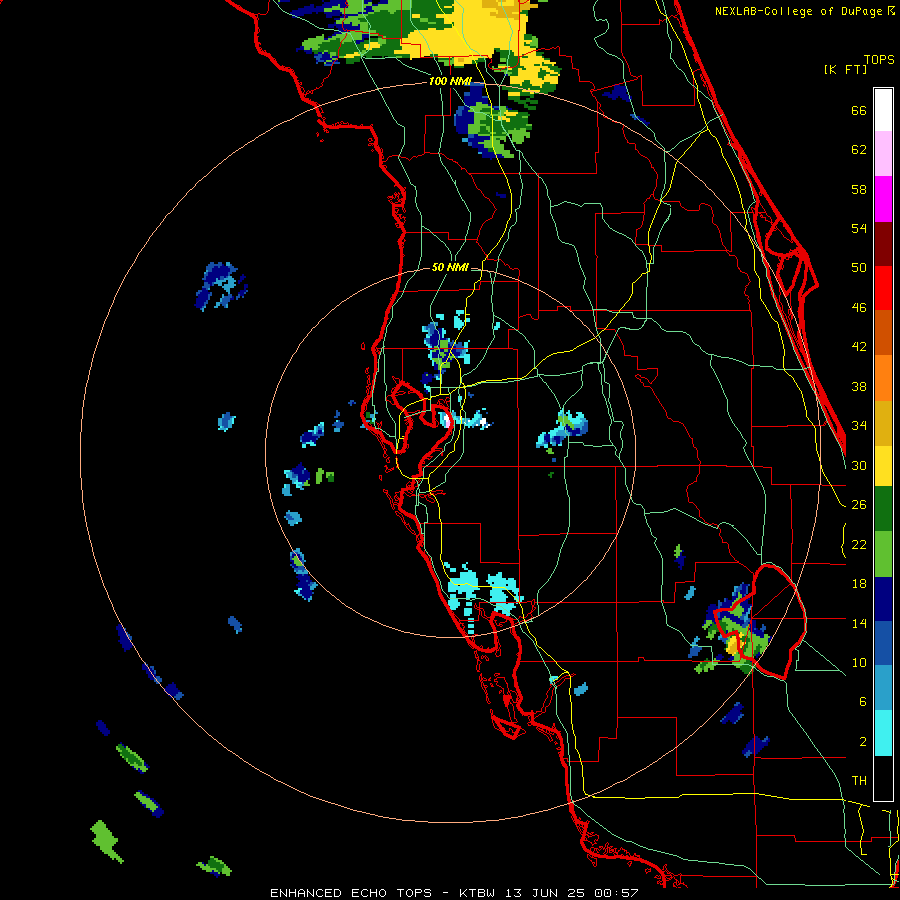Select the cyan legend color band
This screenshot has width=900, height=900.
tap(883, 733)
